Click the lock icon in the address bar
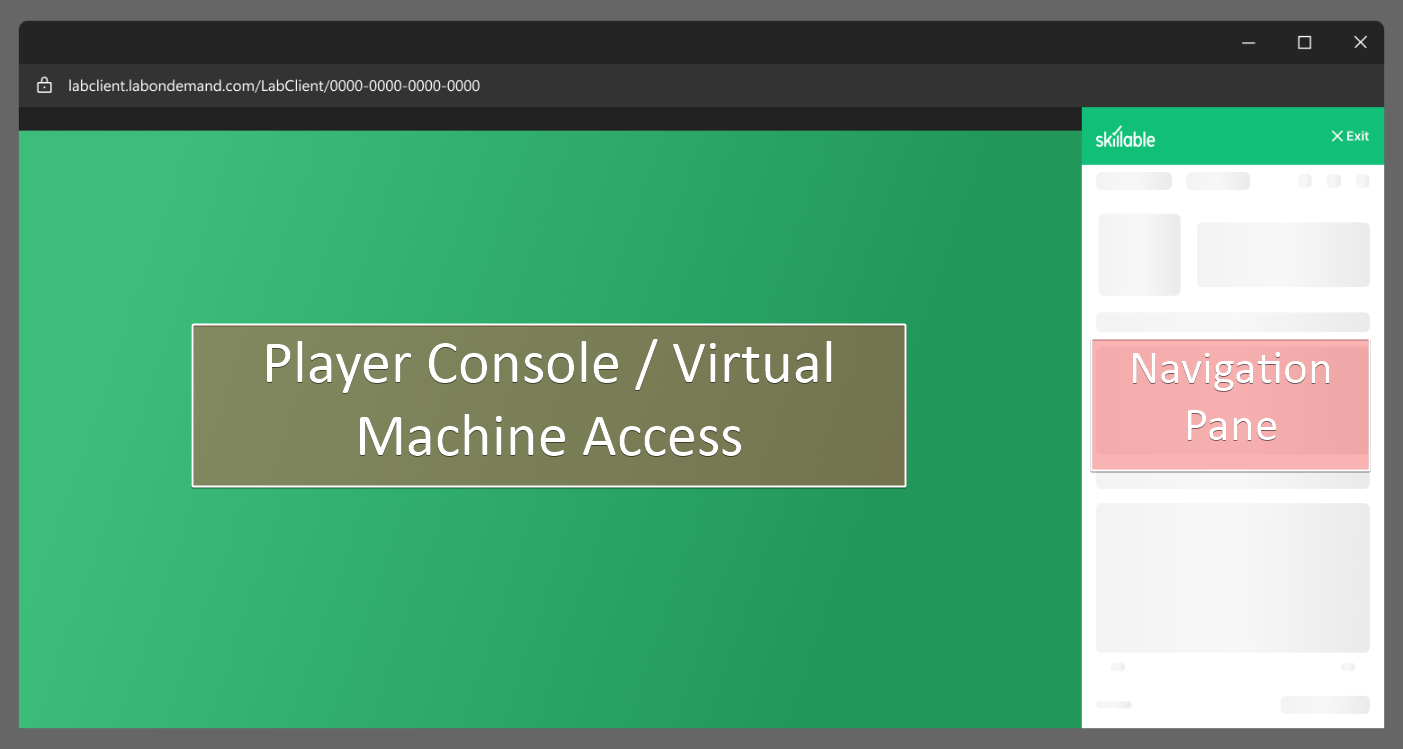Screen dimensions: 1403x749 44,85
